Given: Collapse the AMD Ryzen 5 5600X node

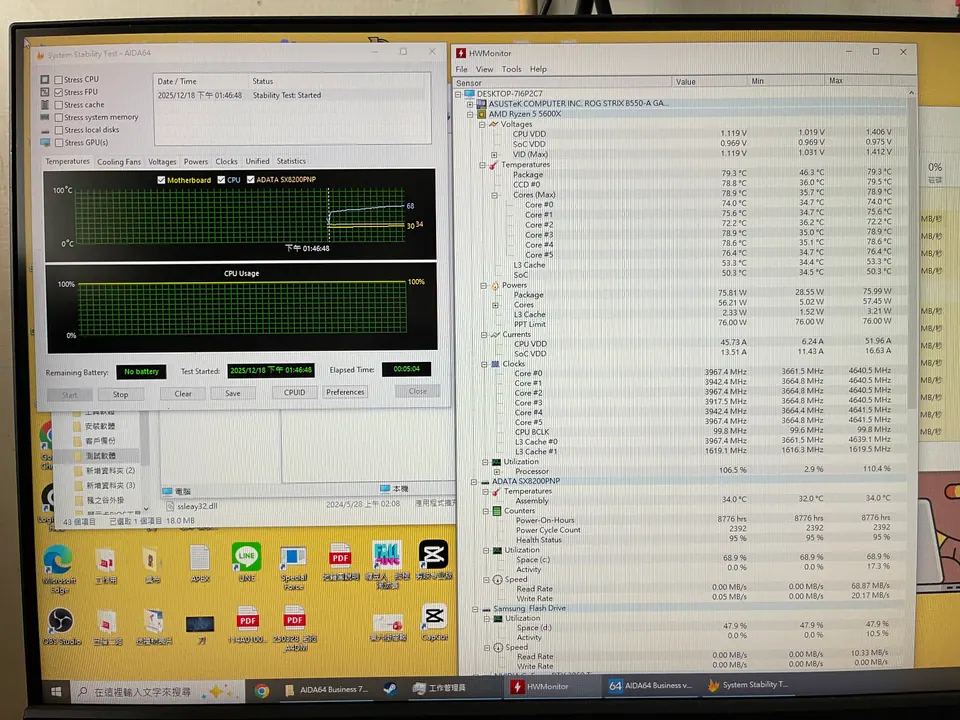Looking at the screenshot, I should [470, 114].
